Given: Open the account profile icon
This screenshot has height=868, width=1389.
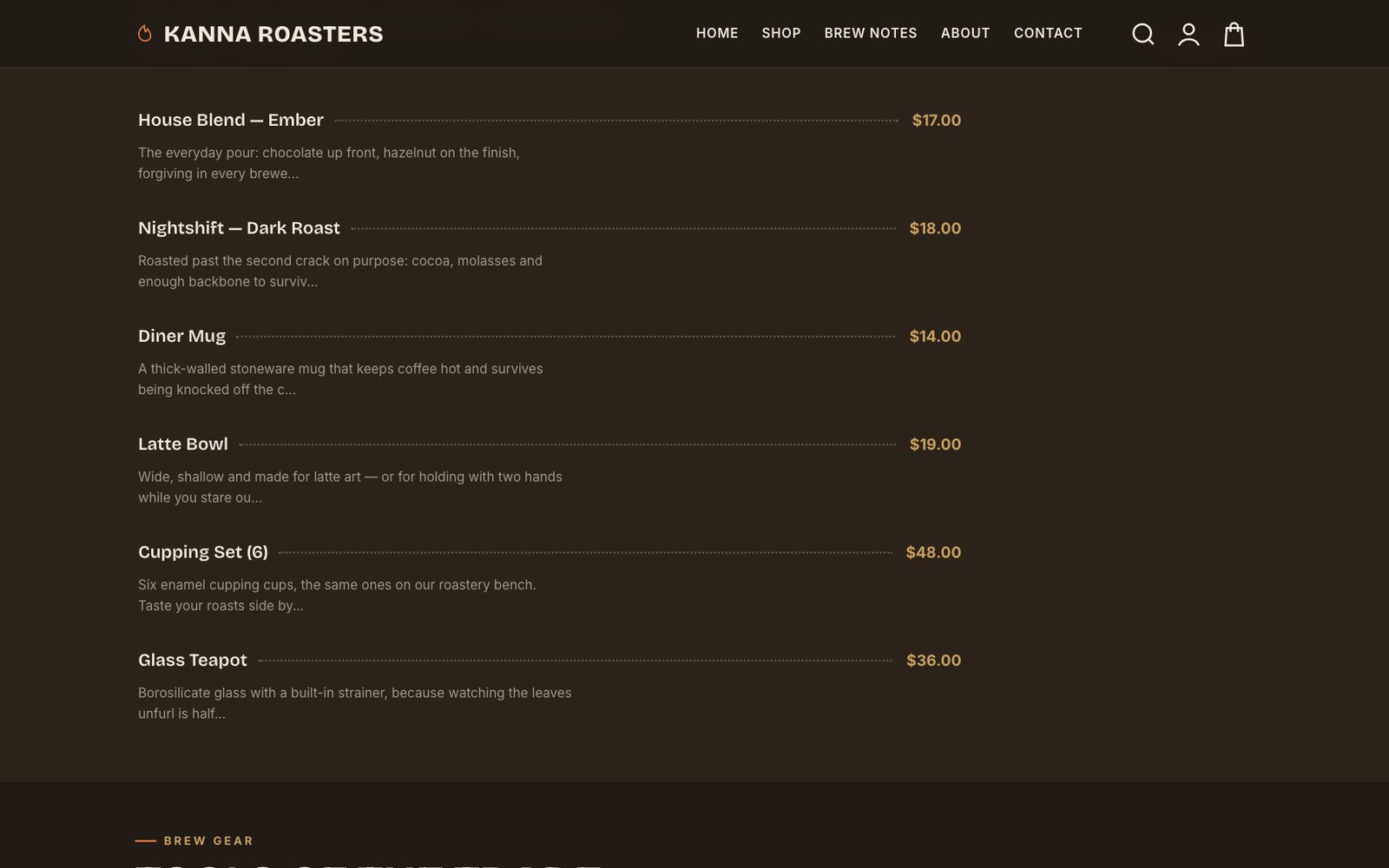Looking at the screenshot, I should coord(1188,34).
